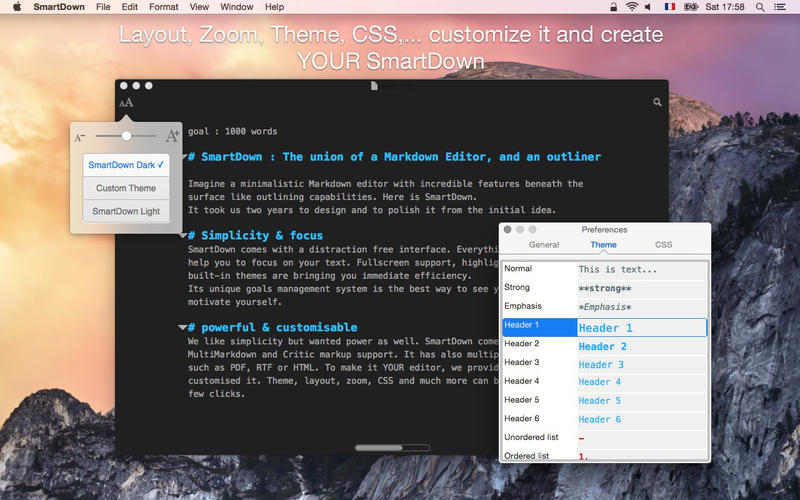
Task: Click the small A decrease font size icon
Action: click(80, 136)
